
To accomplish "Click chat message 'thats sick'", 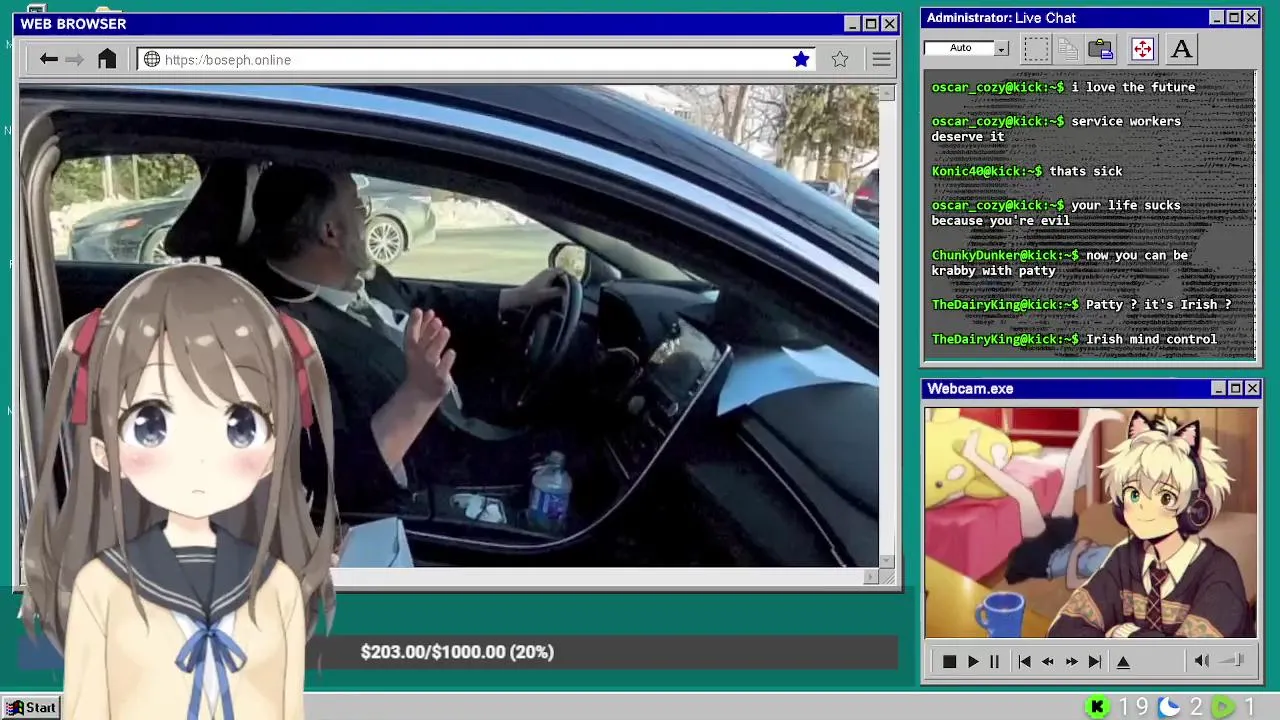I will (1086, 171).
